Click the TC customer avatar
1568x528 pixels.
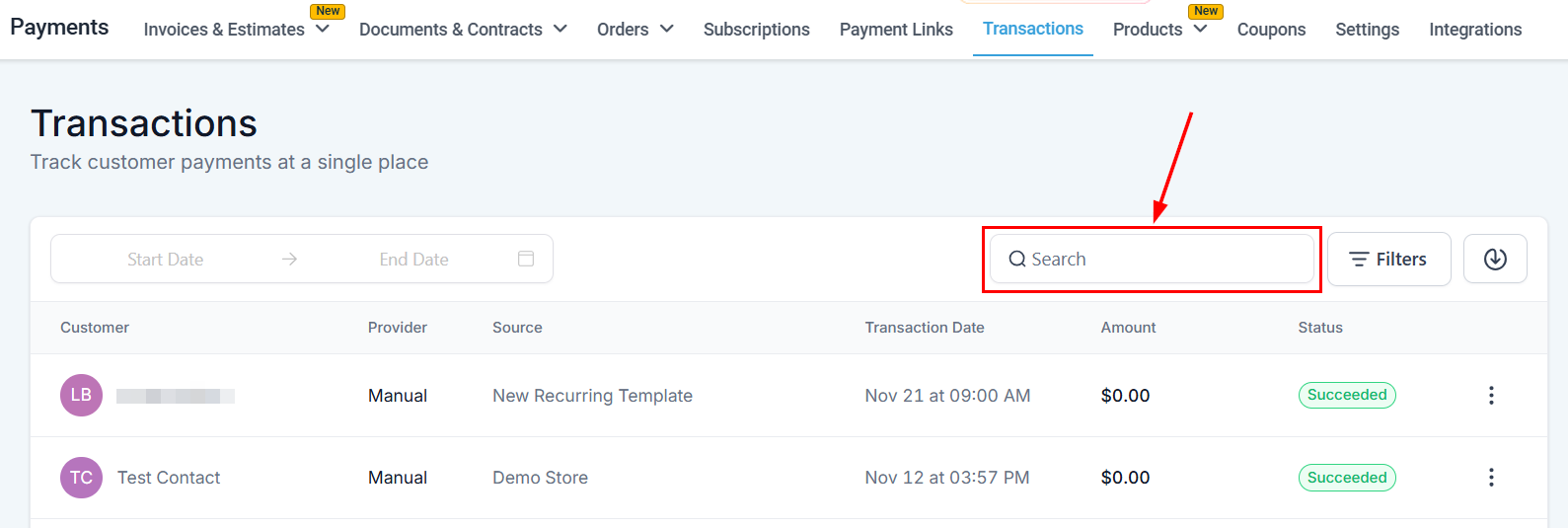(x=81, y=478)
